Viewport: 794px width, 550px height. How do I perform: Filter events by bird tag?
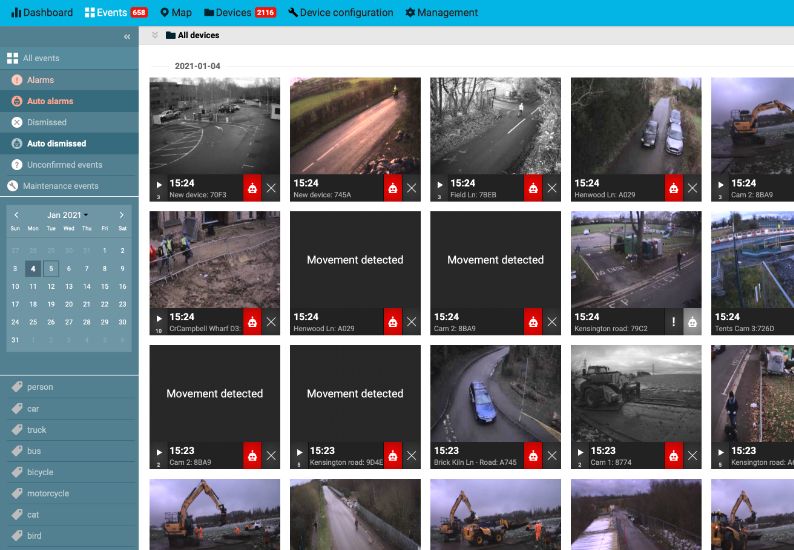69,535
